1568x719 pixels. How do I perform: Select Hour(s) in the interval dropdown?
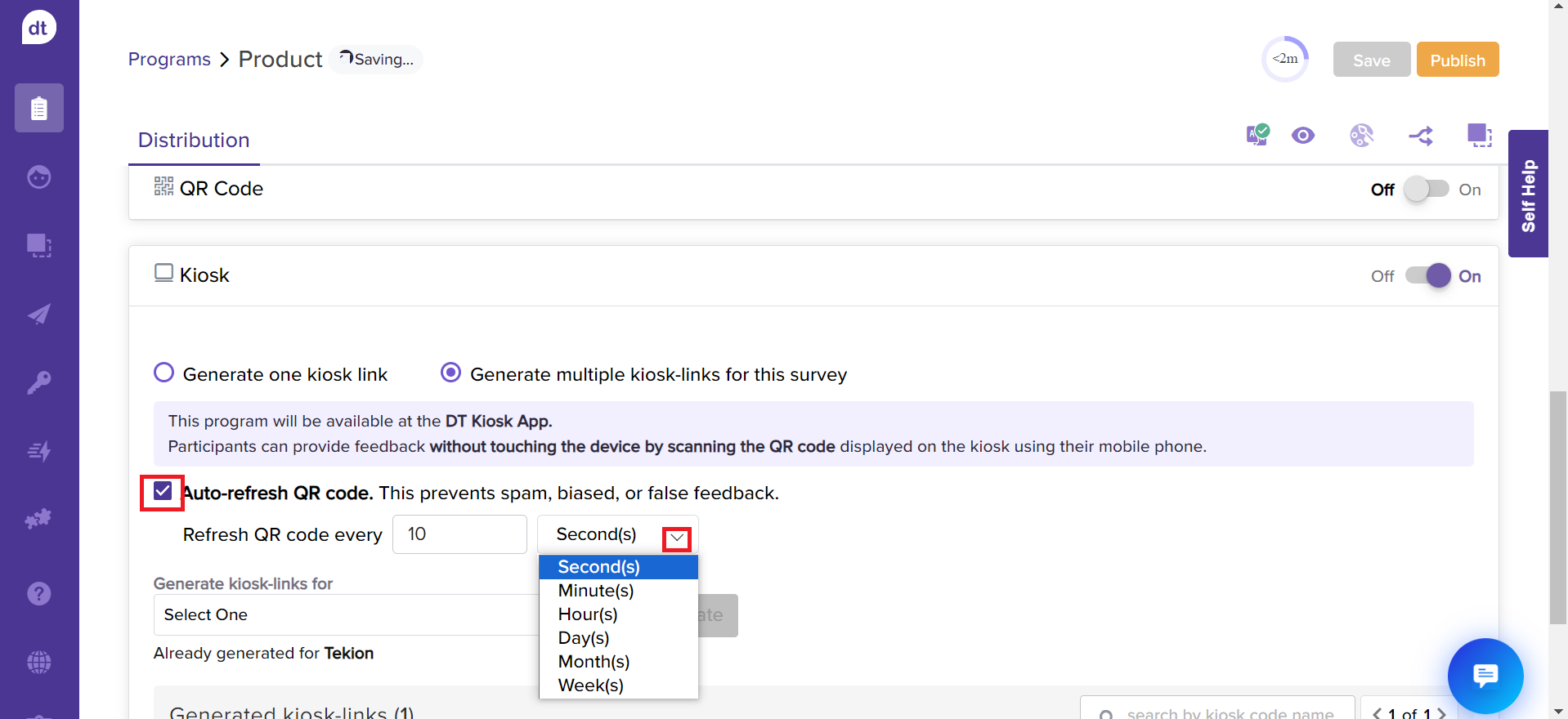click(588, 614)
